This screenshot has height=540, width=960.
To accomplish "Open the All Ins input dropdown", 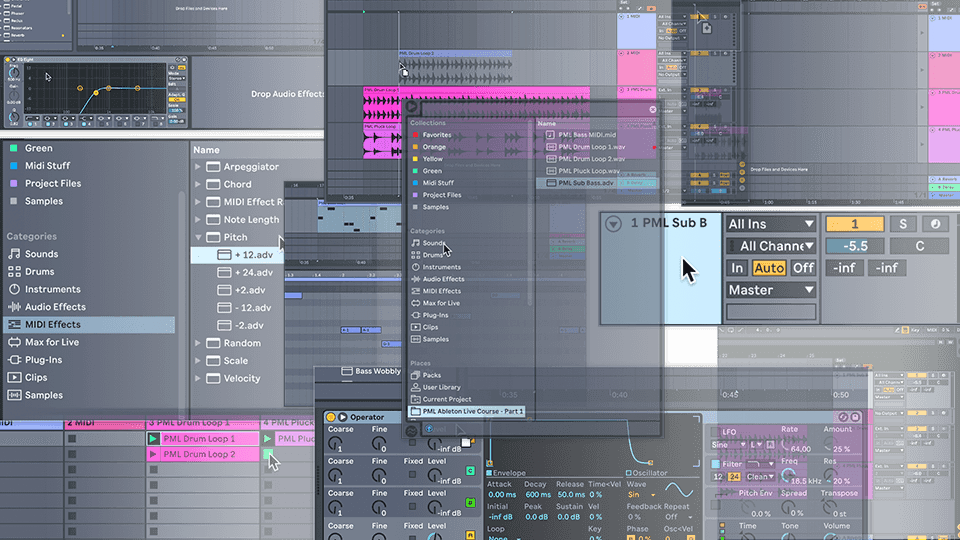I will click(771, 224).
